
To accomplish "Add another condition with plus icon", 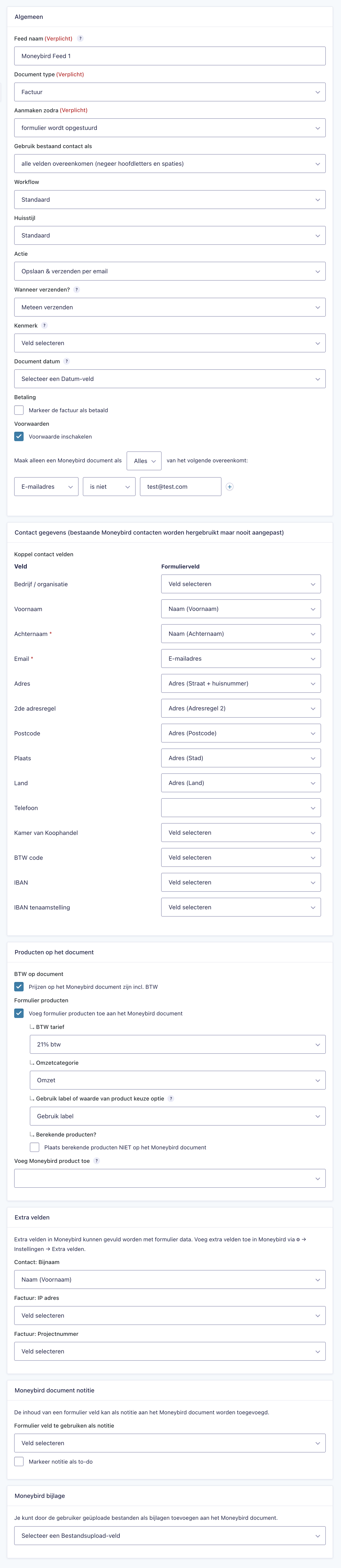I will click(x=230, y=487).
